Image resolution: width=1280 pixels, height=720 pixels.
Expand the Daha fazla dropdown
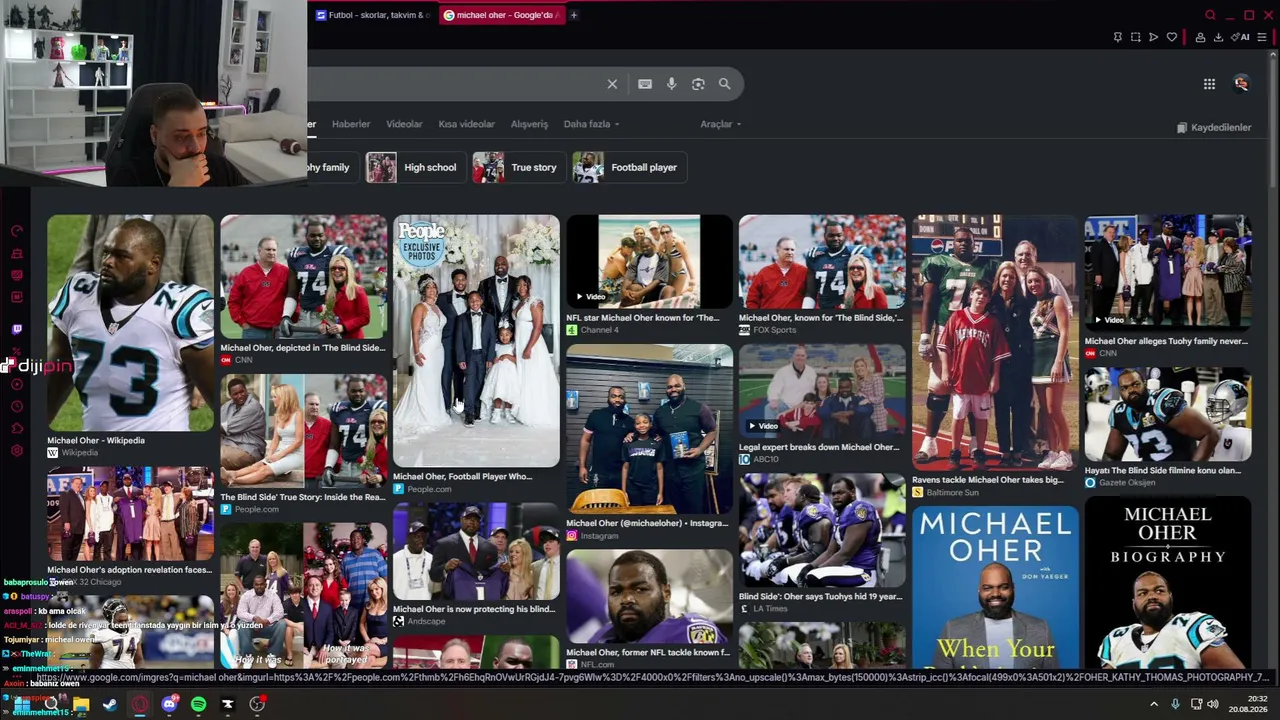click(591, 124)
